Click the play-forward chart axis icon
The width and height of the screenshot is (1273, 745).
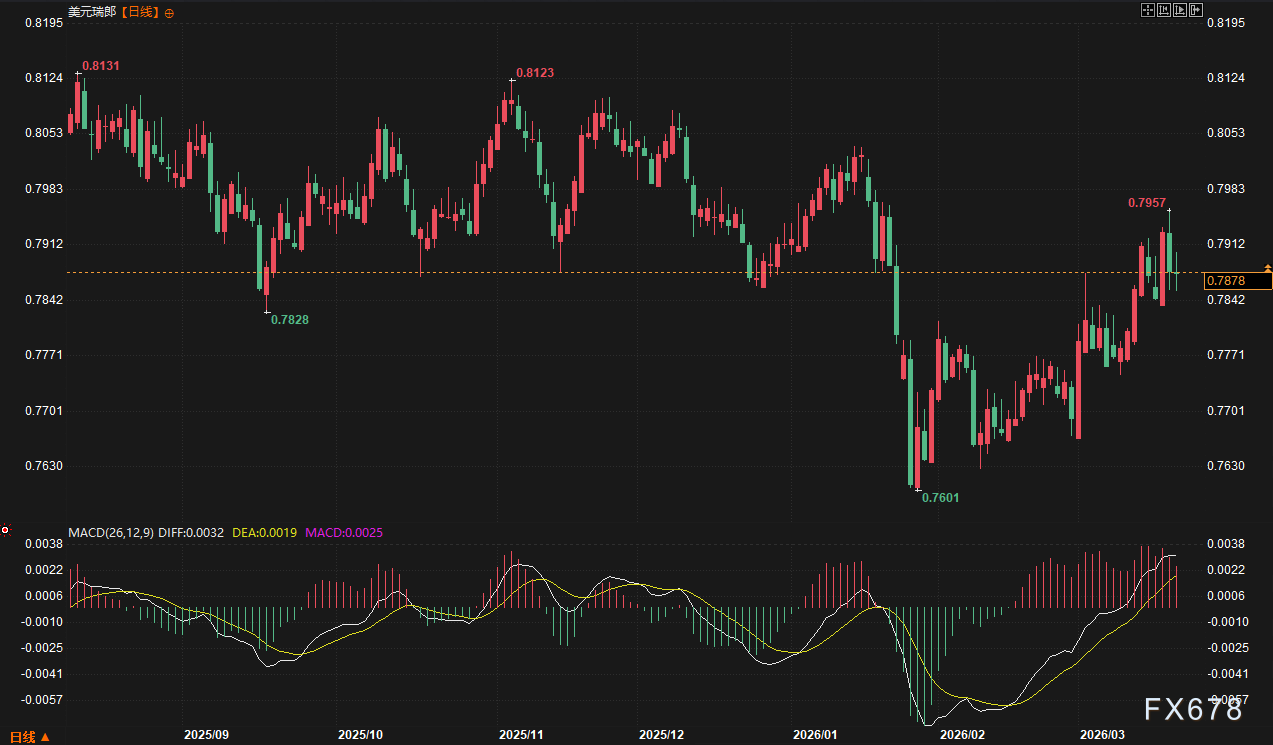click(x=1180, y=10)
